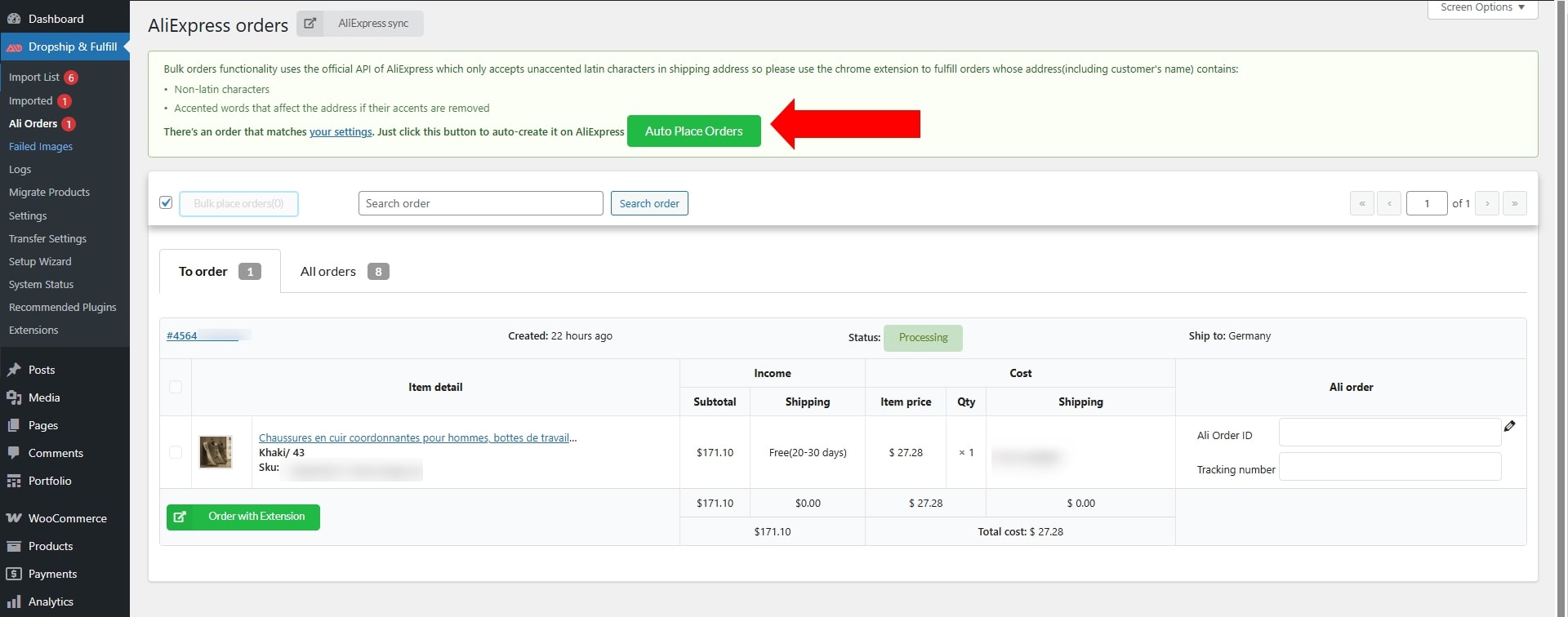Open Import List in sidebar menu

(x=34, y=78)
